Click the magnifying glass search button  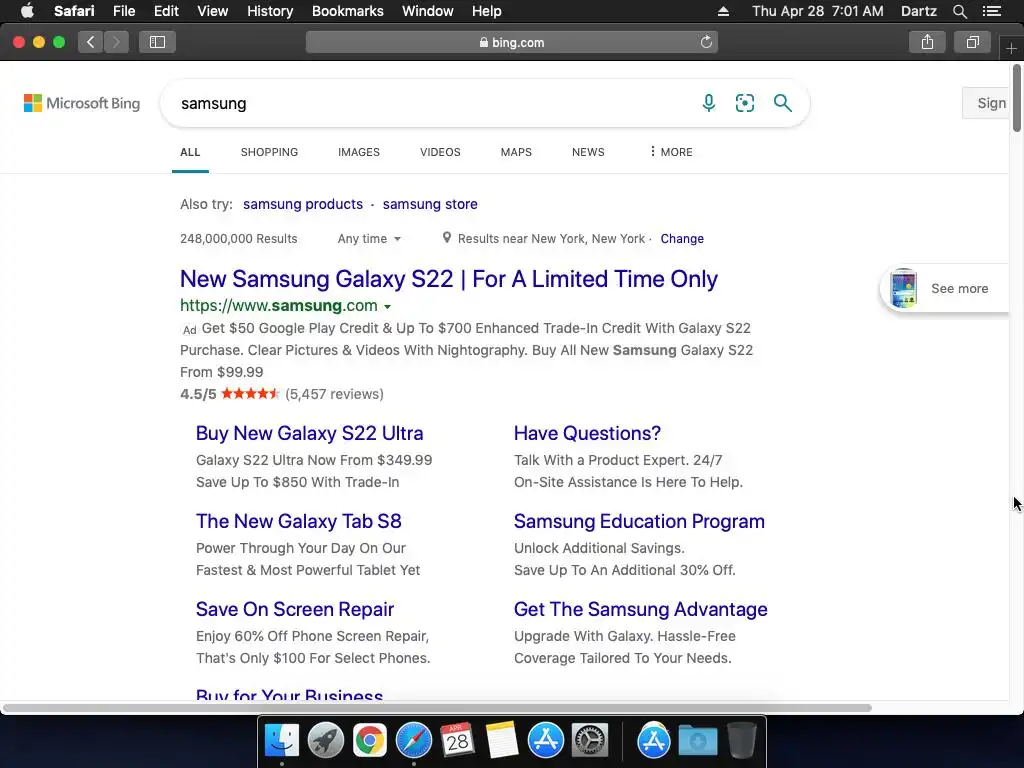click(x=782, y=103)
